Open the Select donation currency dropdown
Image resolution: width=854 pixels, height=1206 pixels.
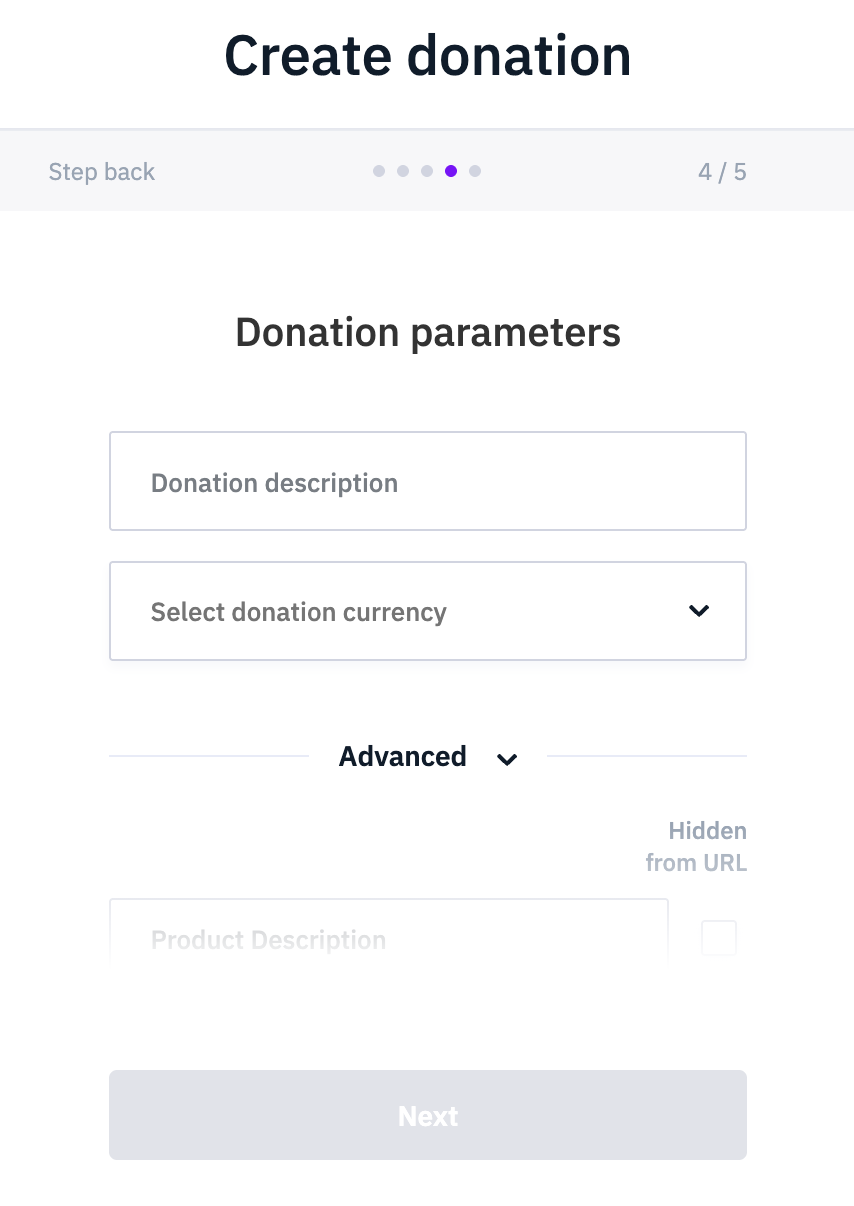[427, 611]
